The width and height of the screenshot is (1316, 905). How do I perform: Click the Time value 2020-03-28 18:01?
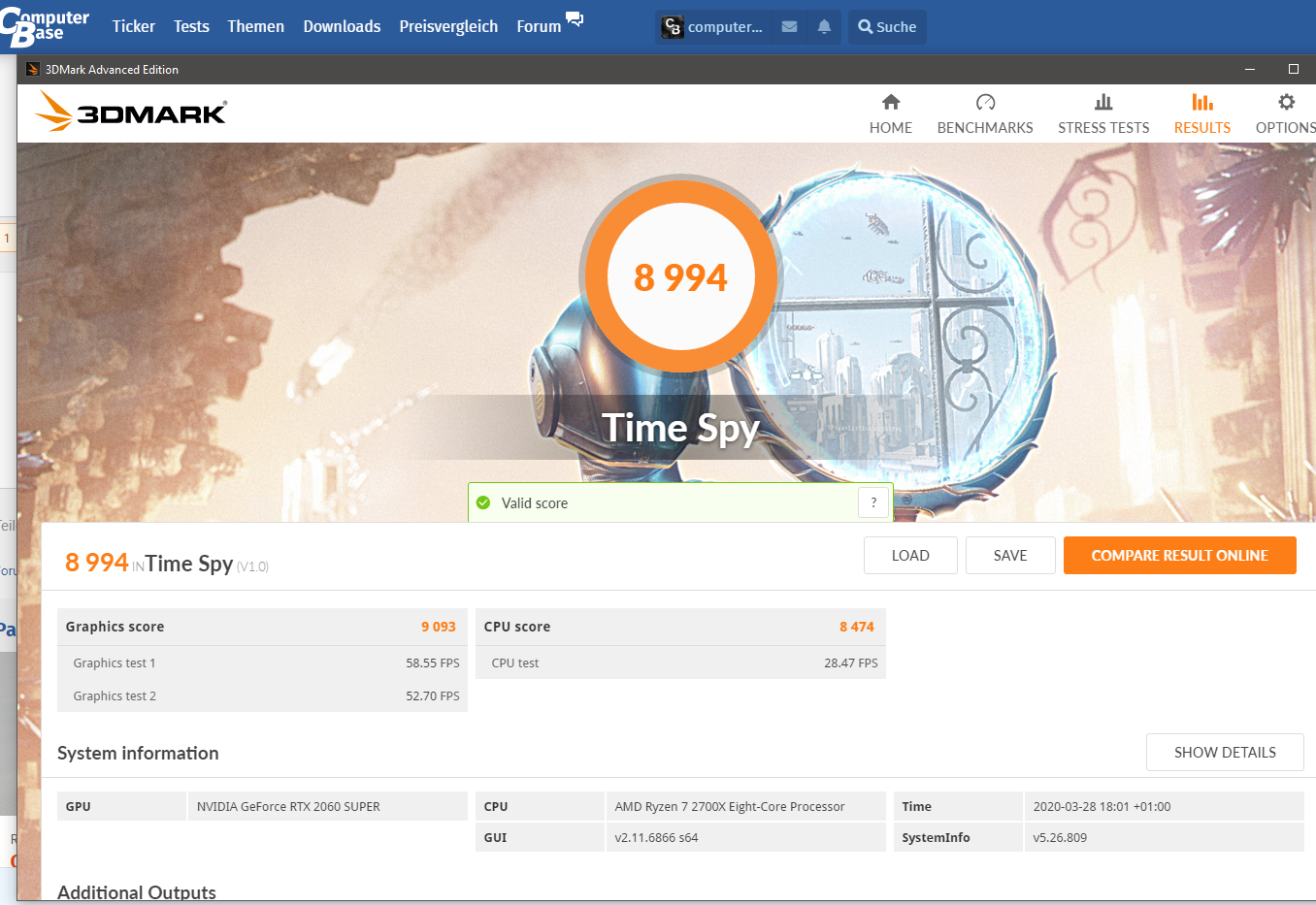(x=1102, y=806)
